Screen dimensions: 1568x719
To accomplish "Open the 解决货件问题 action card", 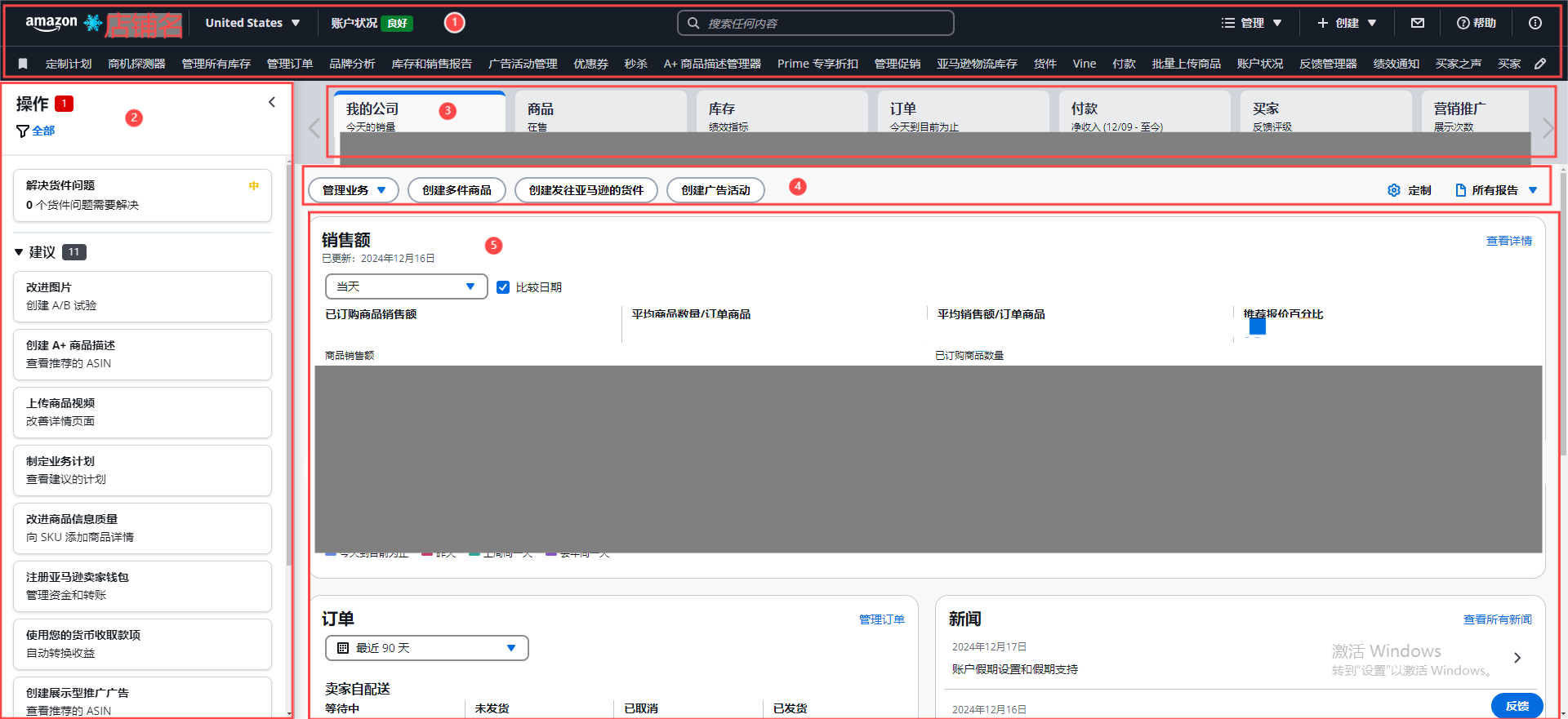I will [142, 195].
